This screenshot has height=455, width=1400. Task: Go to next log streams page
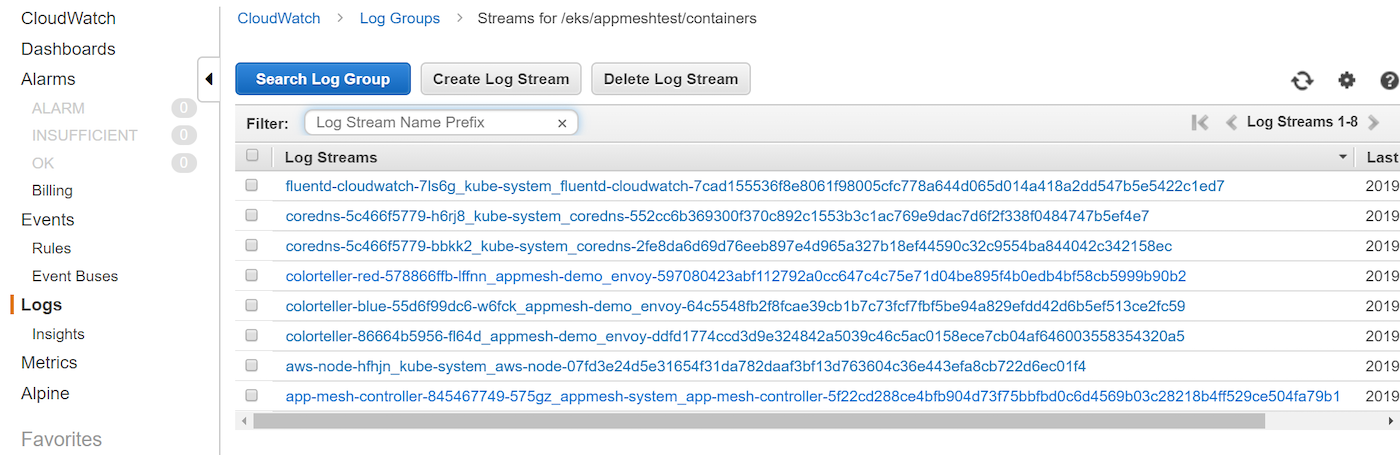pyautogui.click(x=1373, y=122)
